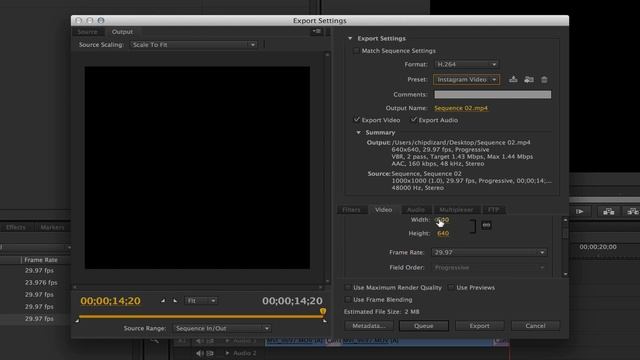Screen dimensions: 640x360
Task: Click the Delete Preset trash icon
Action: (544, 80)
